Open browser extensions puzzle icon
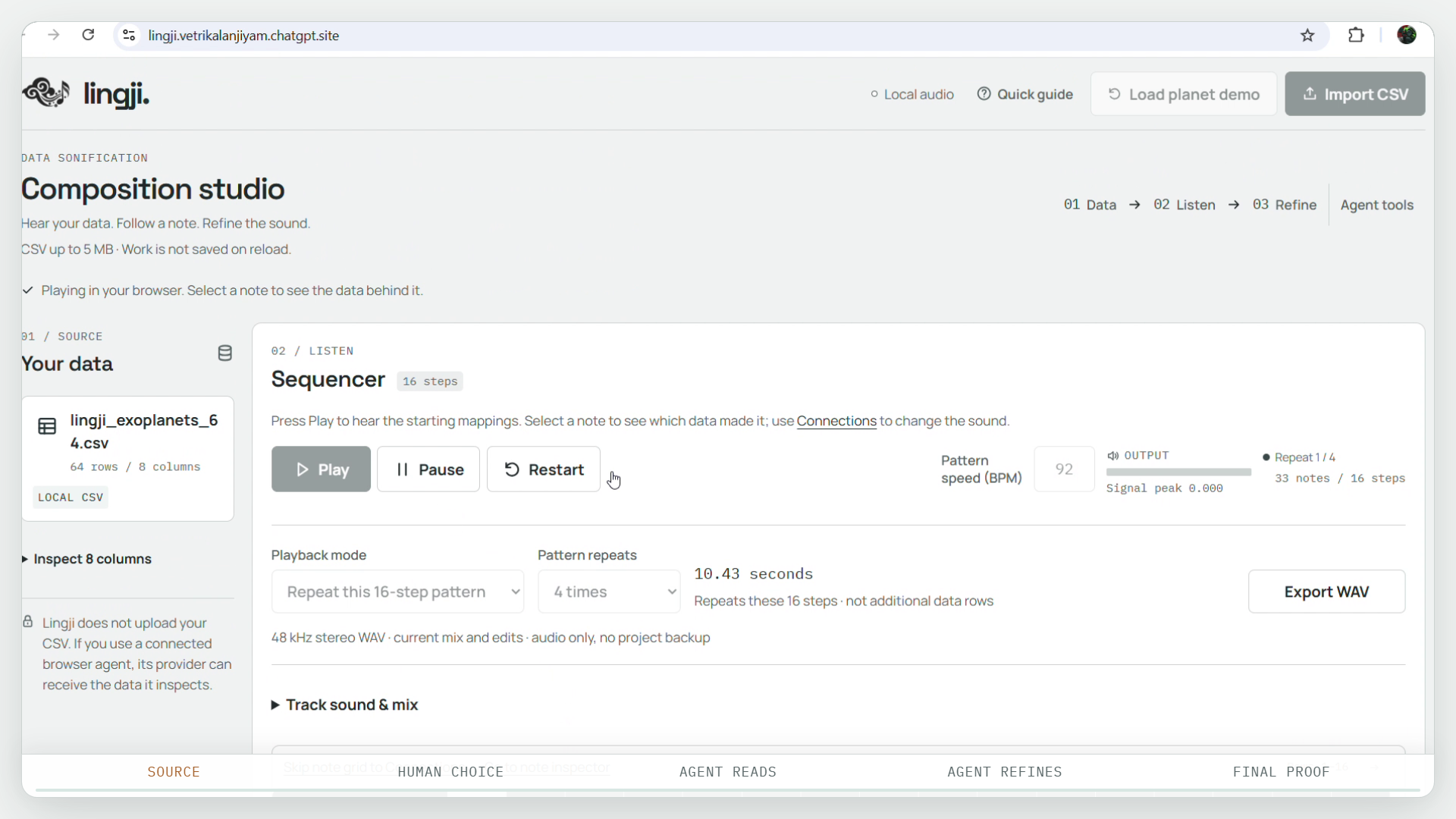Screen dimensions: 1456x819 (1356, 35)
